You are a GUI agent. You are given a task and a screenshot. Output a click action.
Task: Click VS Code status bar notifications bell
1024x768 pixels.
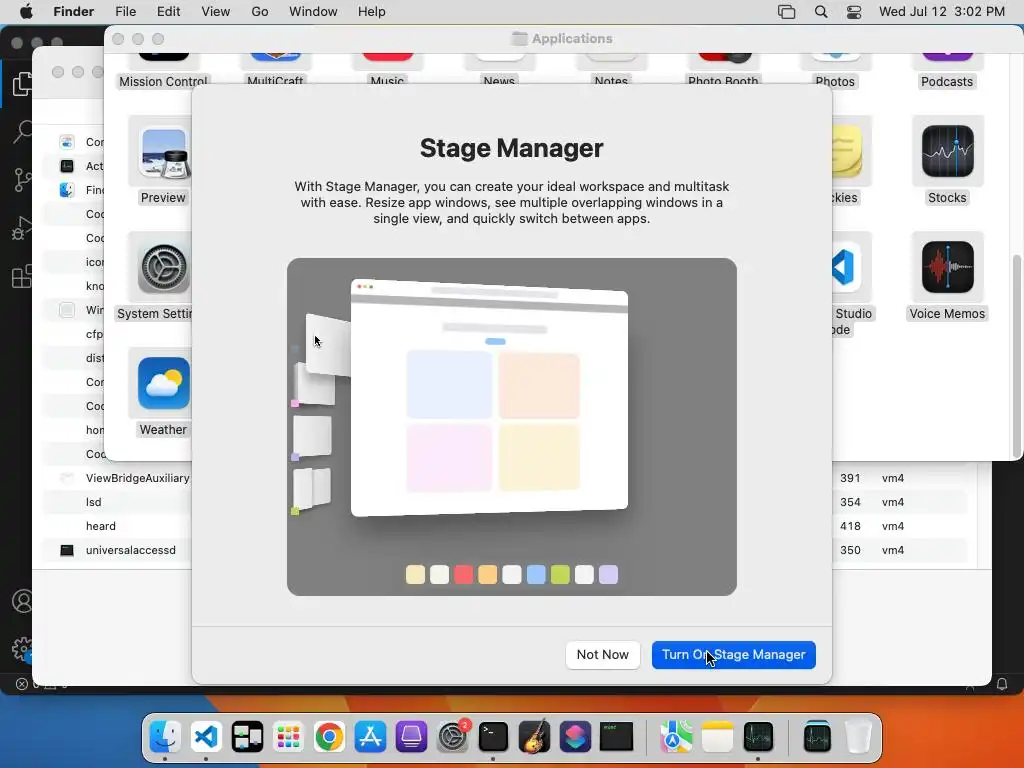(1002, 684)
